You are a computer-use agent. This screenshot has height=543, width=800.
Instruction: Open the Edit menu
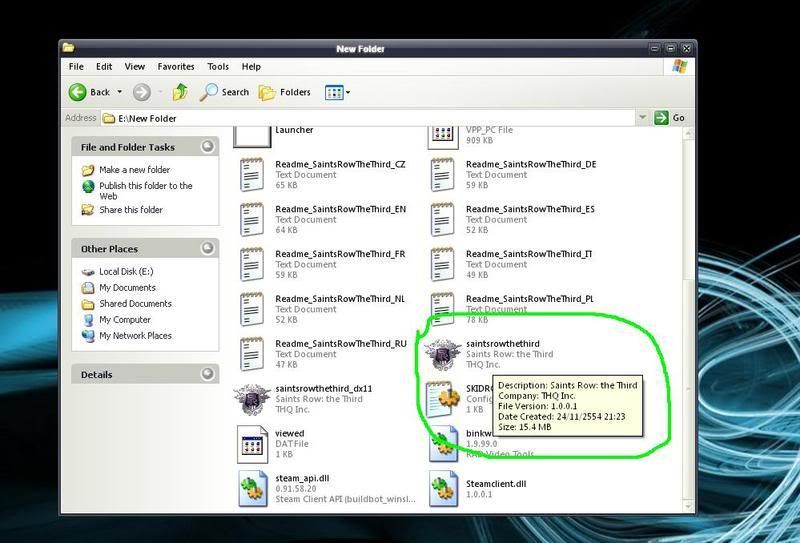point(104,66)
